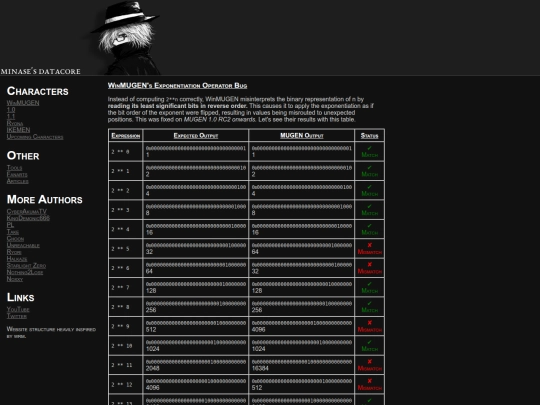Select expected output value 2048
The height and width of the screenshot is (405, 540).
click(x=153, y=368)
